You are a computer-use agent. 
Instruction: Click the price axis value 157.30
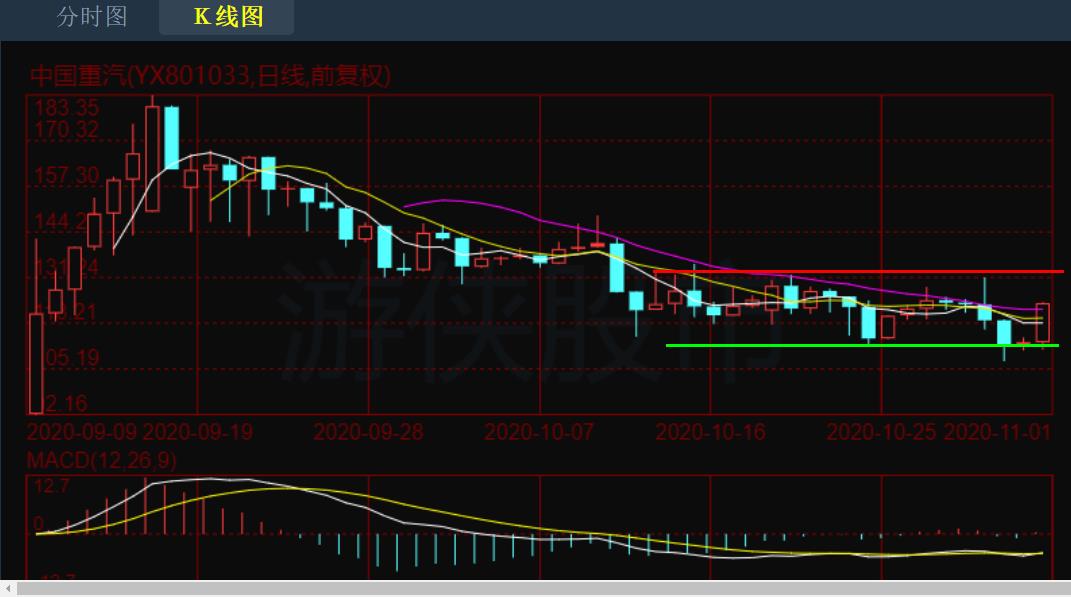[x=66, y=176]
